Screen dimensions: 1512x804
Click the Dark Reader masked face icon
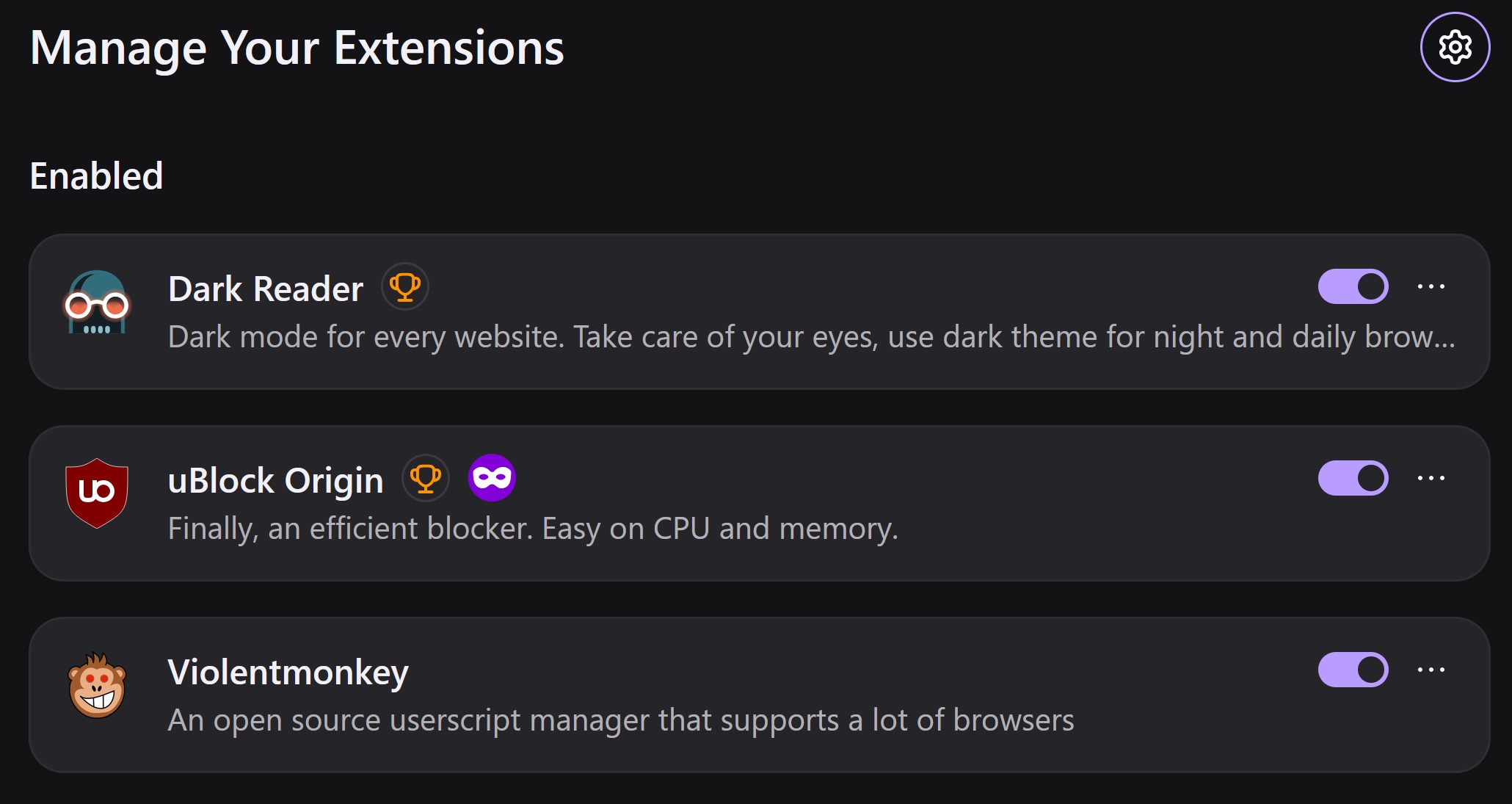97,303
